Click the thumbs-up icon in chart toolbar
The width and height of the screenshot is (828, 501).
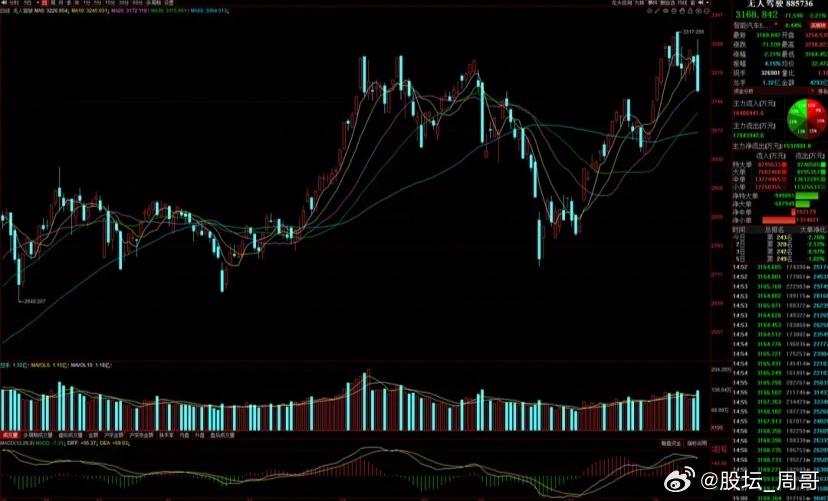pos(682,11)
